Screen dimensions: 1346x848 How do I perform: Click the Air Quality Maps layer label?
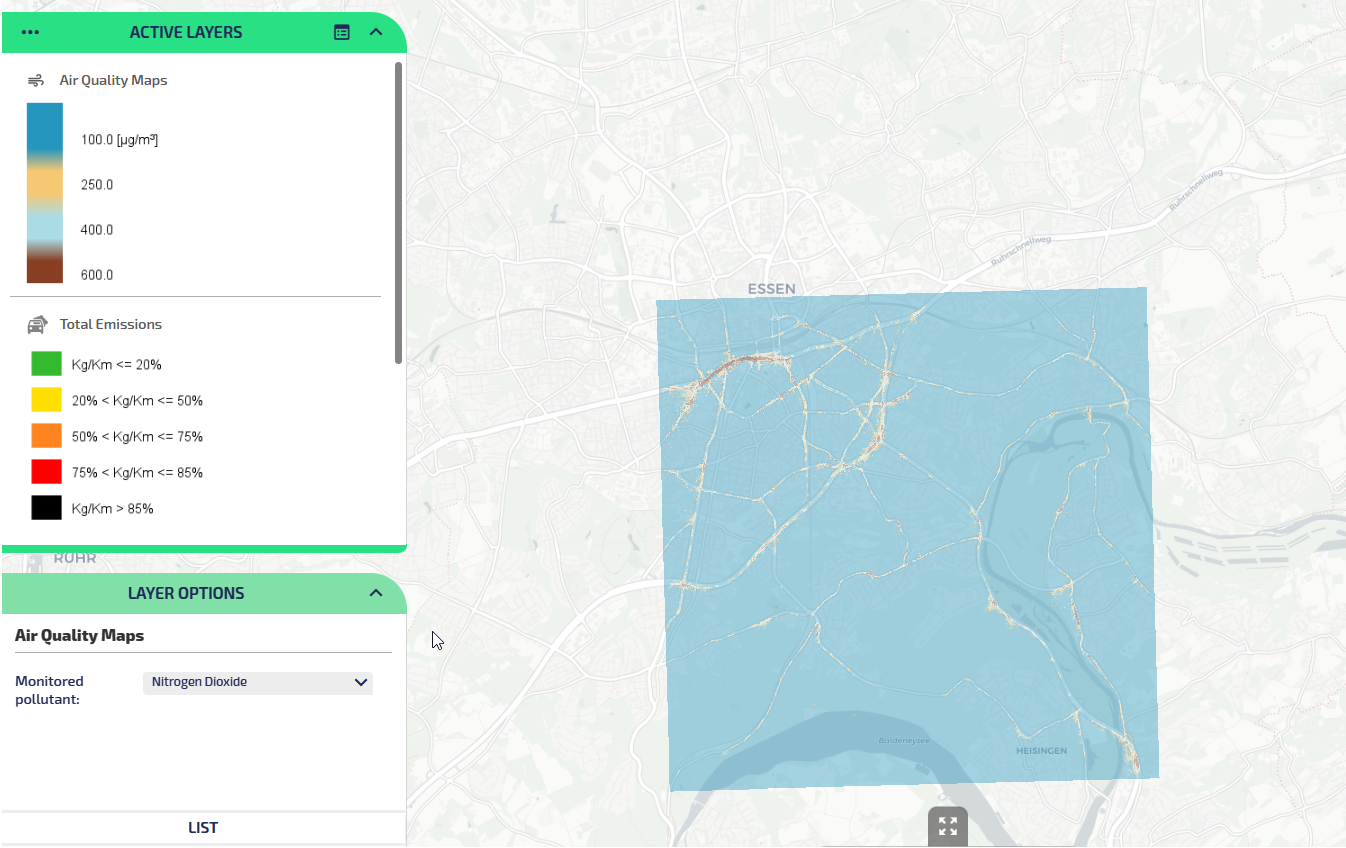tap(113, 80)
